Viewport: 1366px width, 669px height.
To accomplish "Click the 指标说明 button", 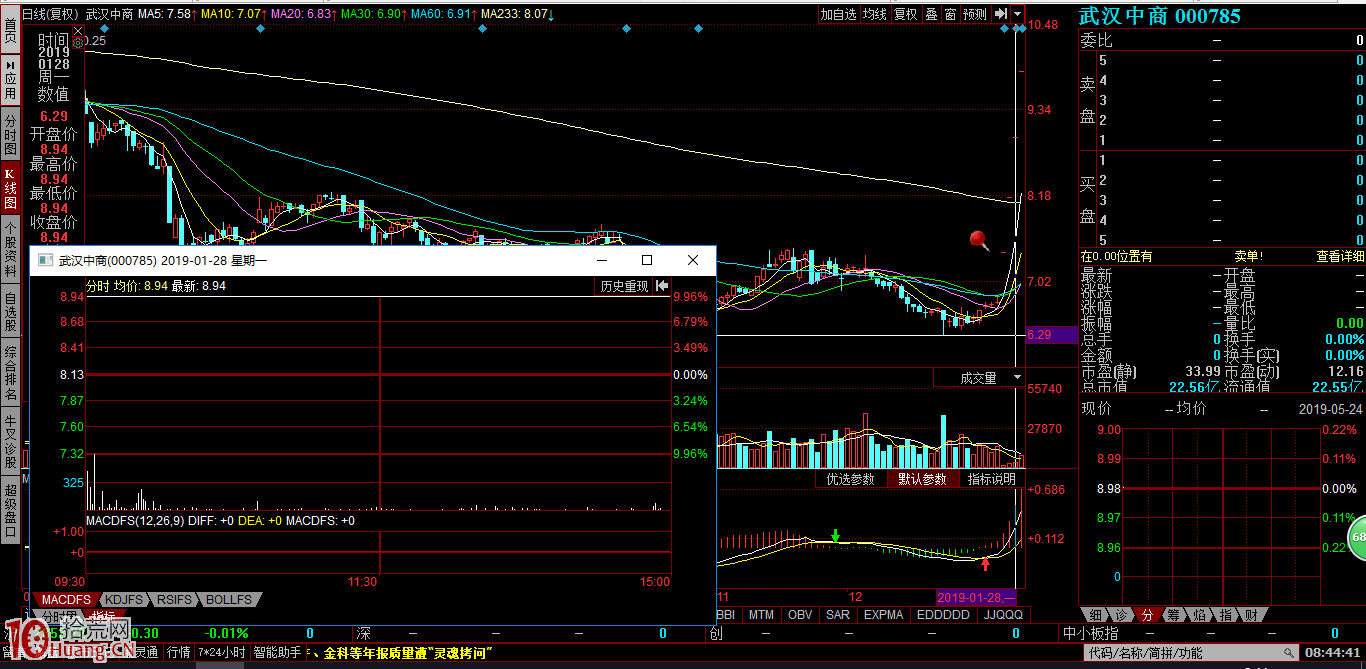I will click(991, 479).
